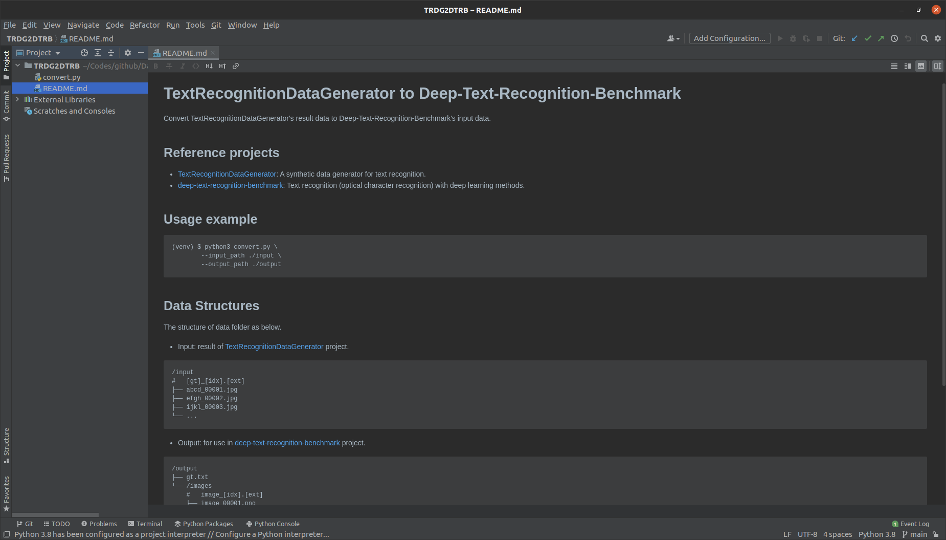The width and height of the screenshot is (946, 540).
Task: Follow the deep-text-recognition-benchmark link in Output bullet
Action: pyautogui.click(x=287, y=443)
